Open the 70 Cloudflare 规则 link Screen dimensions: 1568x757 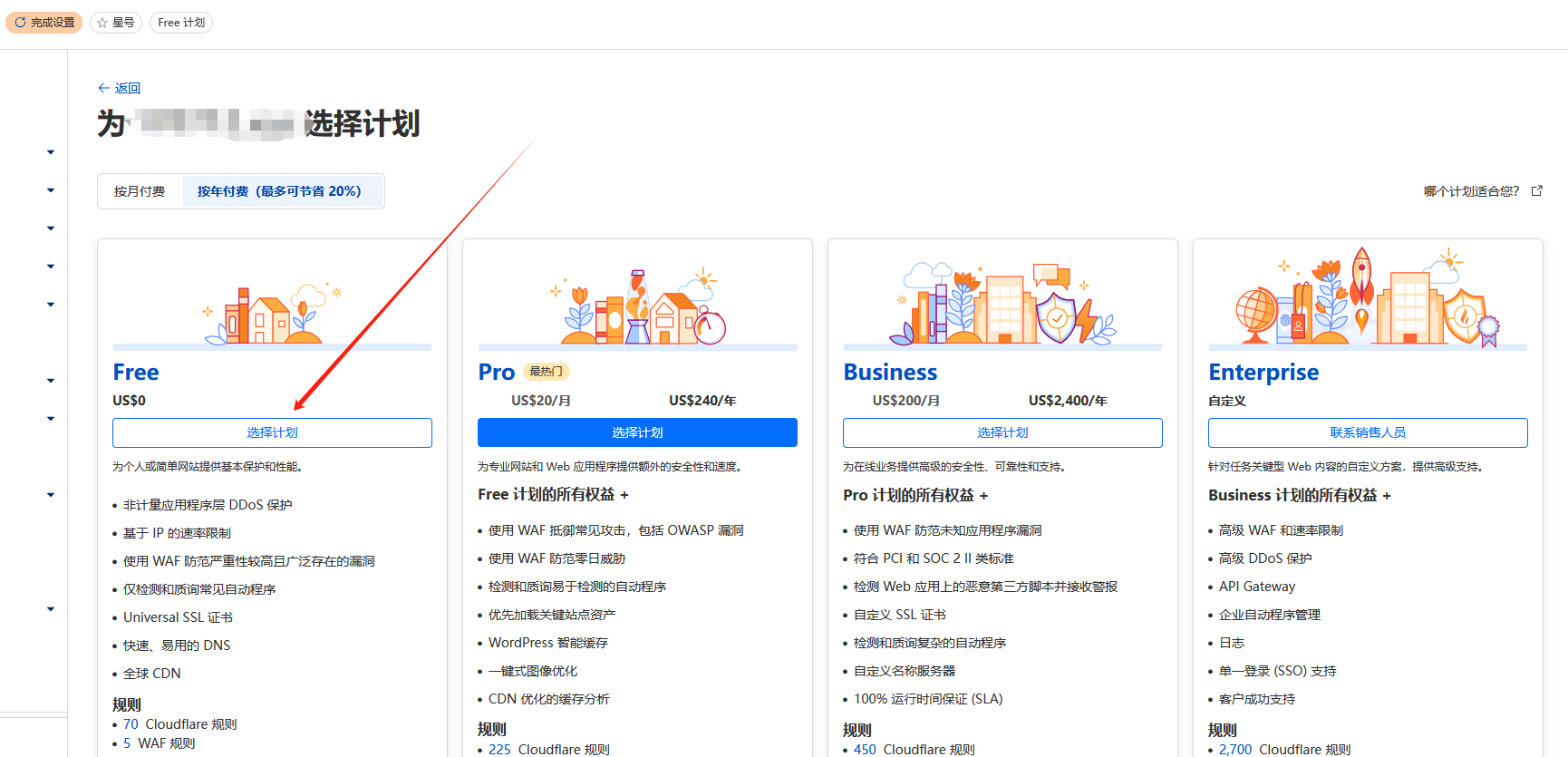(131, 724)
